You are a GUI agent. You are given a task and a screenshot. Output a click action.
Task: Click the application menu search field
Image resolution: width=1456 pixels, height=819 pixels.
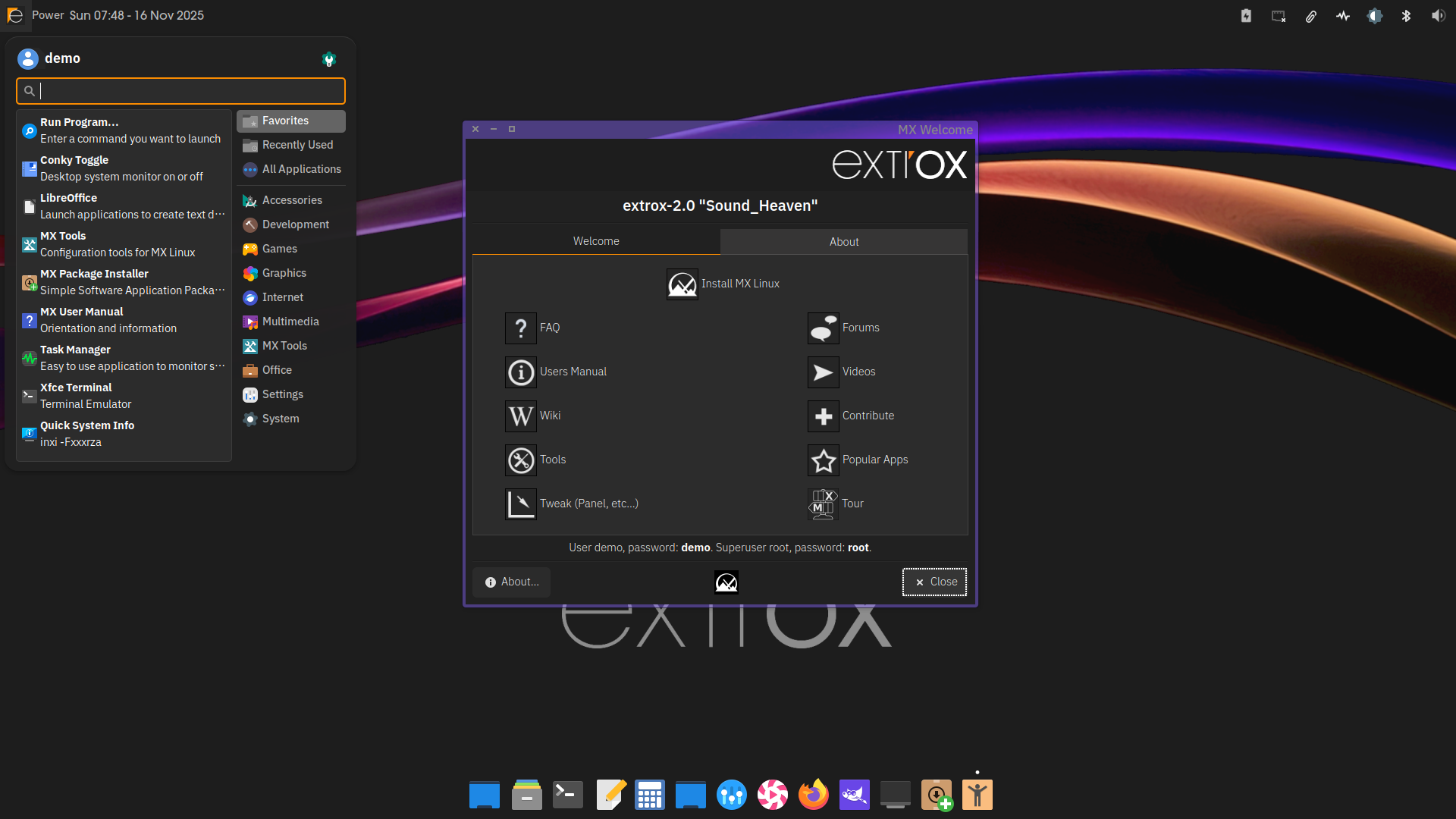(x=190, y=91)
